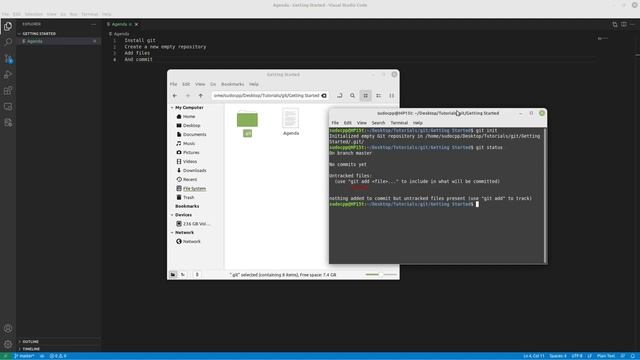Clear the path field with the erase icon
This screenshot has height=360, width=640.
tap(324, 96)
